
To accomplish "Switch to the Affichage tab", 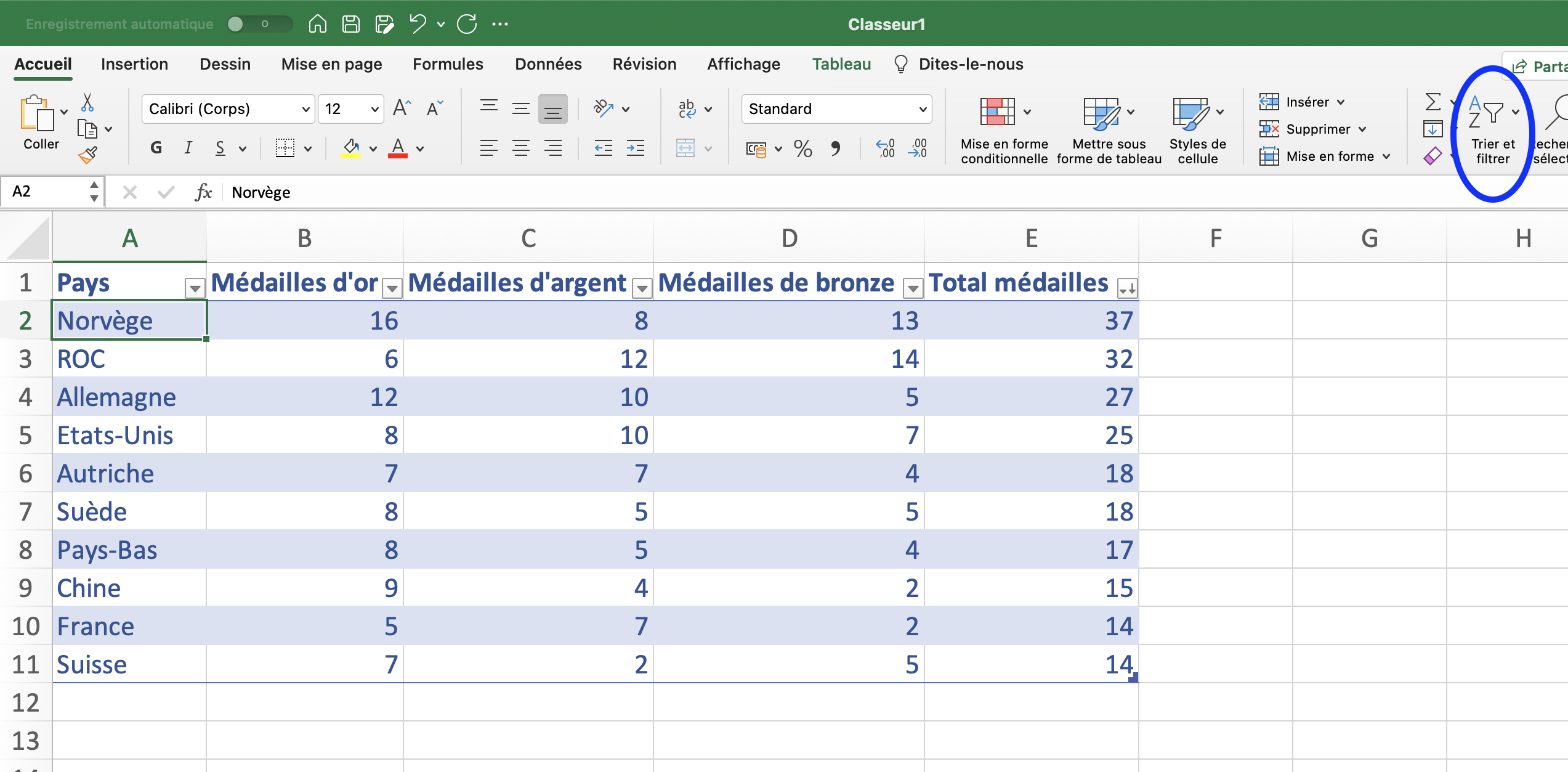I will (x=743, y=64).
